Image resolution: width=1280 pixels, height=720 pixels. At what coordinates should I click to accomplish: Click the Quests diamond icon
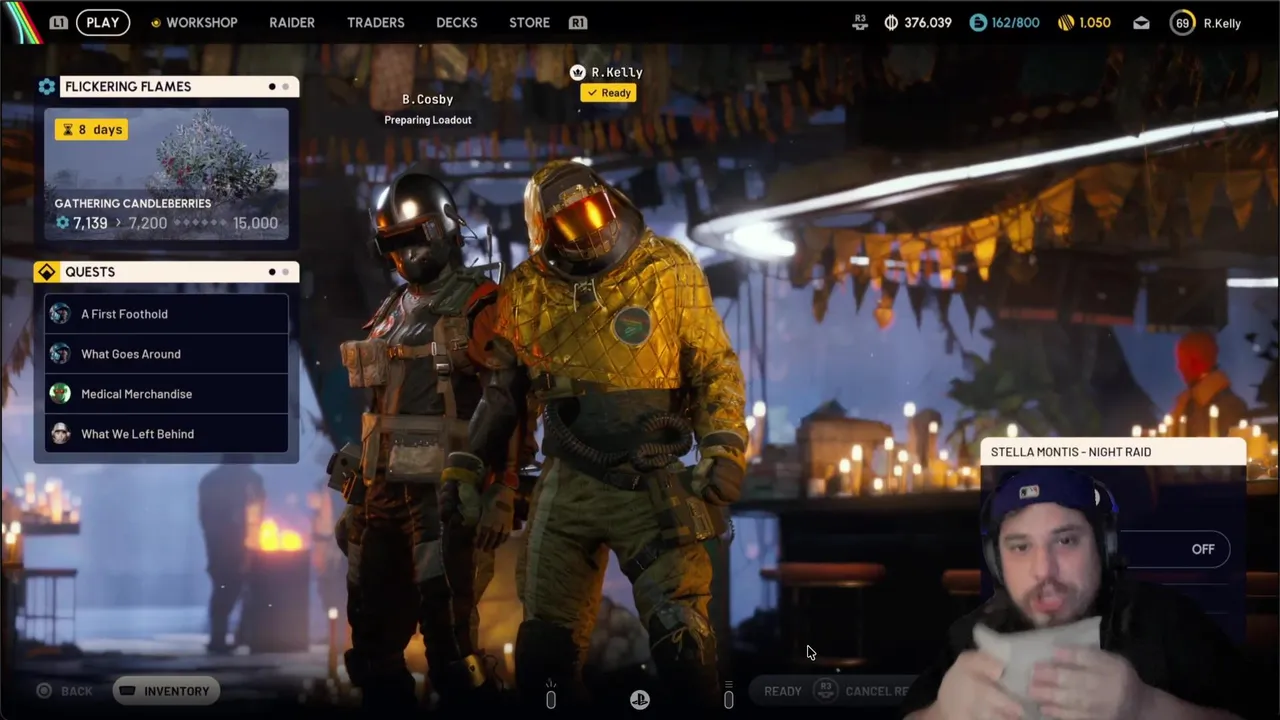46,272
